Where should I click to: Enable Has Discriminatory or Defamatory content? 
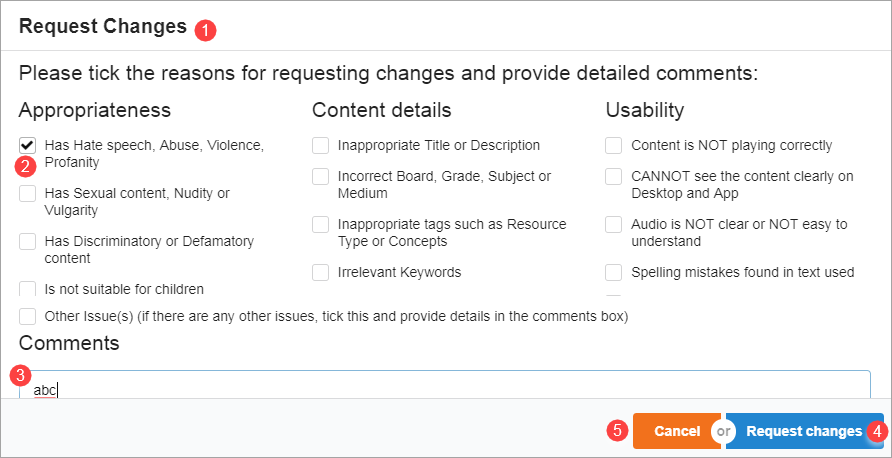[28, 241]
